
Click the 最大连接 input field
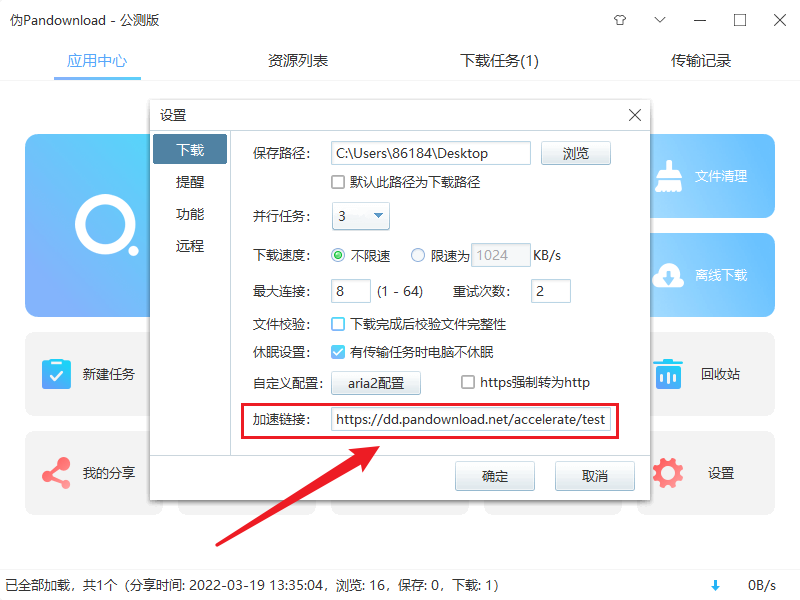click(351, 291)
